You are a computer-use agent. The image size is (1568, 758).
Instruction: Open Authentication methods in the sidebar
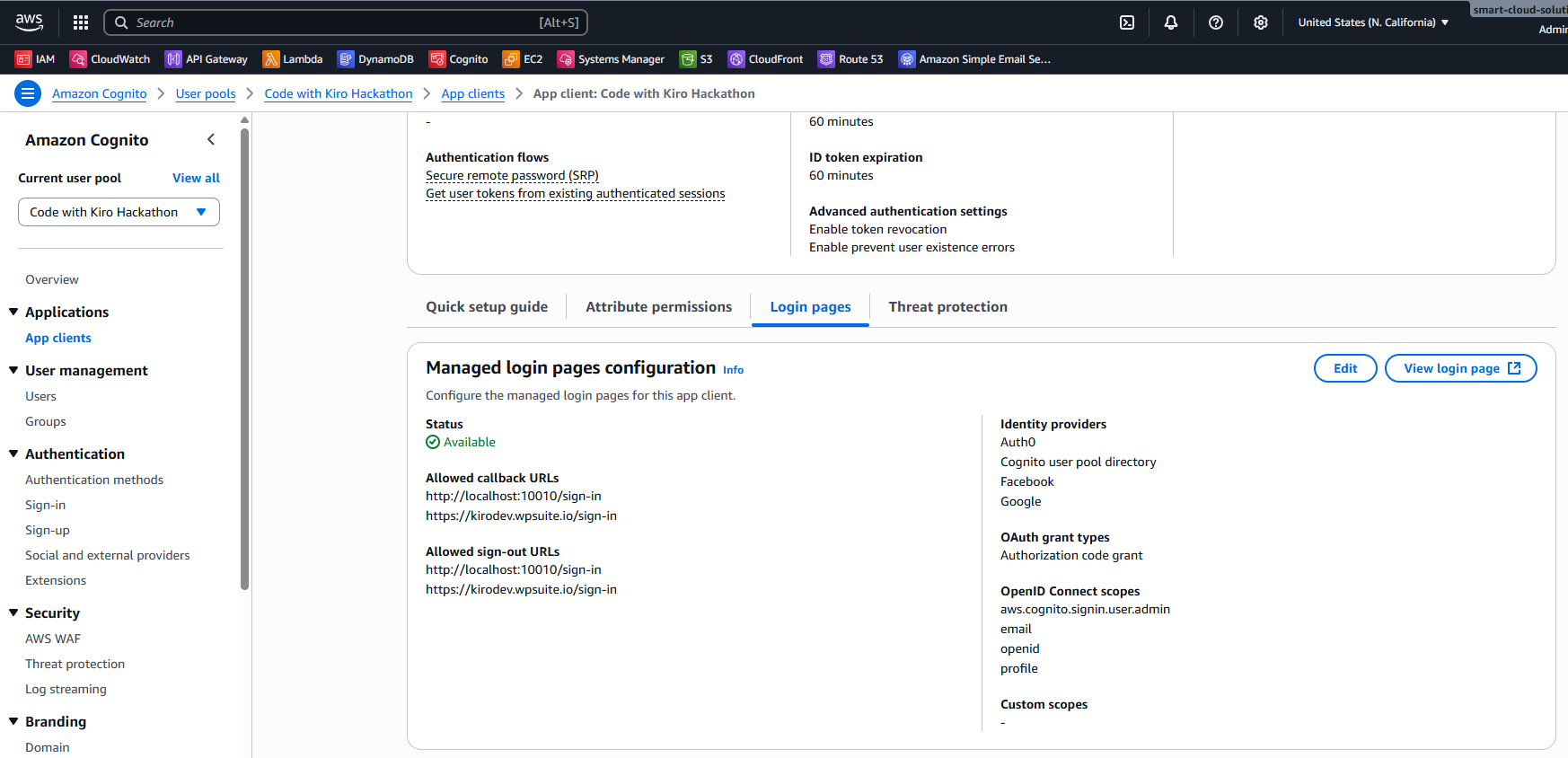coord(94,480)
